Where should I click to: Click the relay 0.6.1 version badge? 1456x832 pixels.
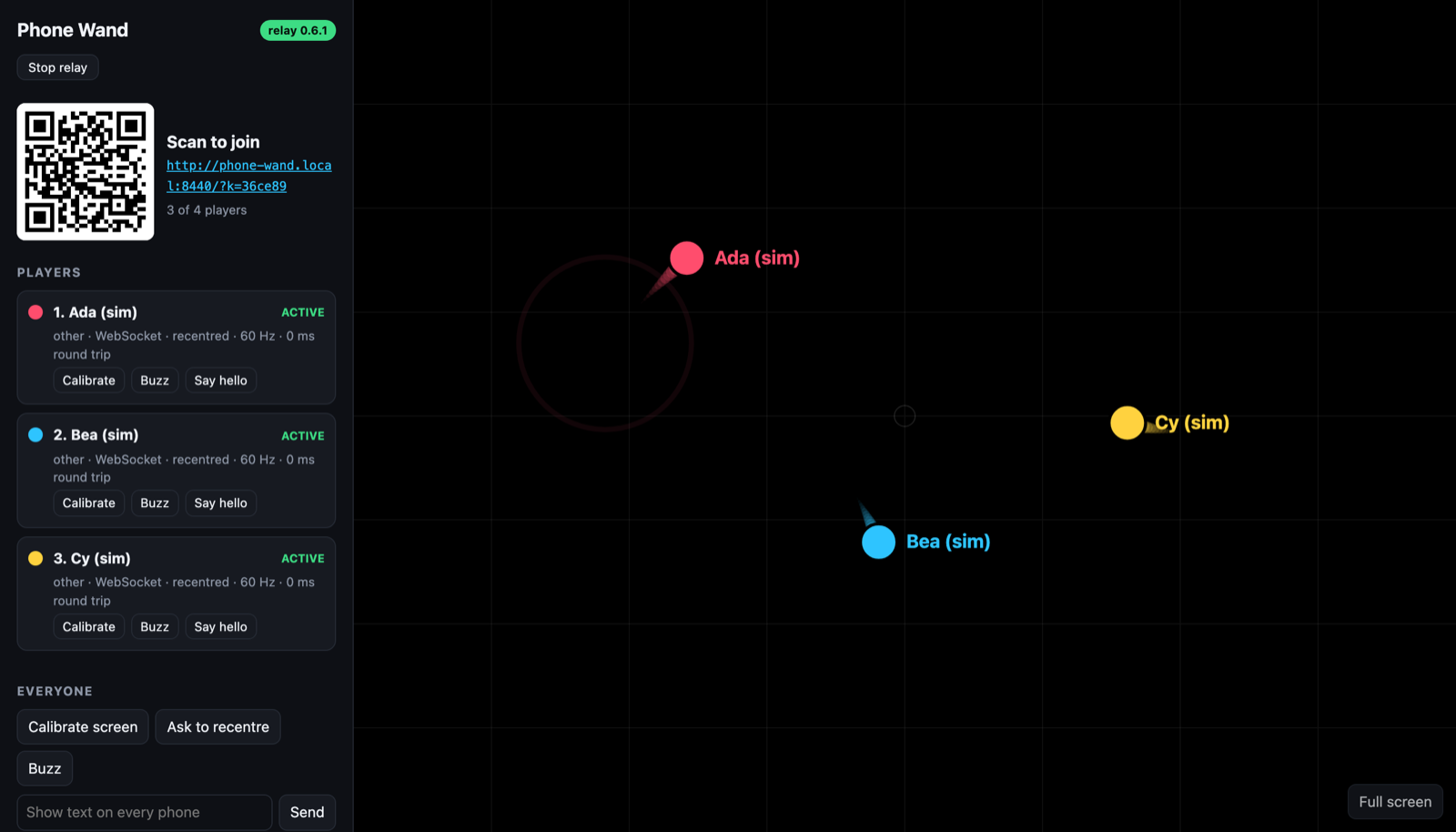(298, 30)
